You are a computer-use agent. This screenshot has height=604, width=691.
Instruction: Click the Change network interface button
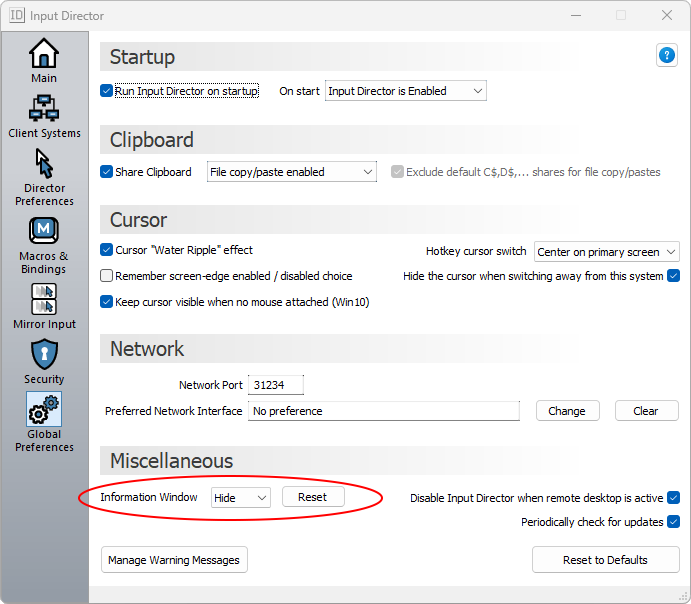[x=567, y=411]
